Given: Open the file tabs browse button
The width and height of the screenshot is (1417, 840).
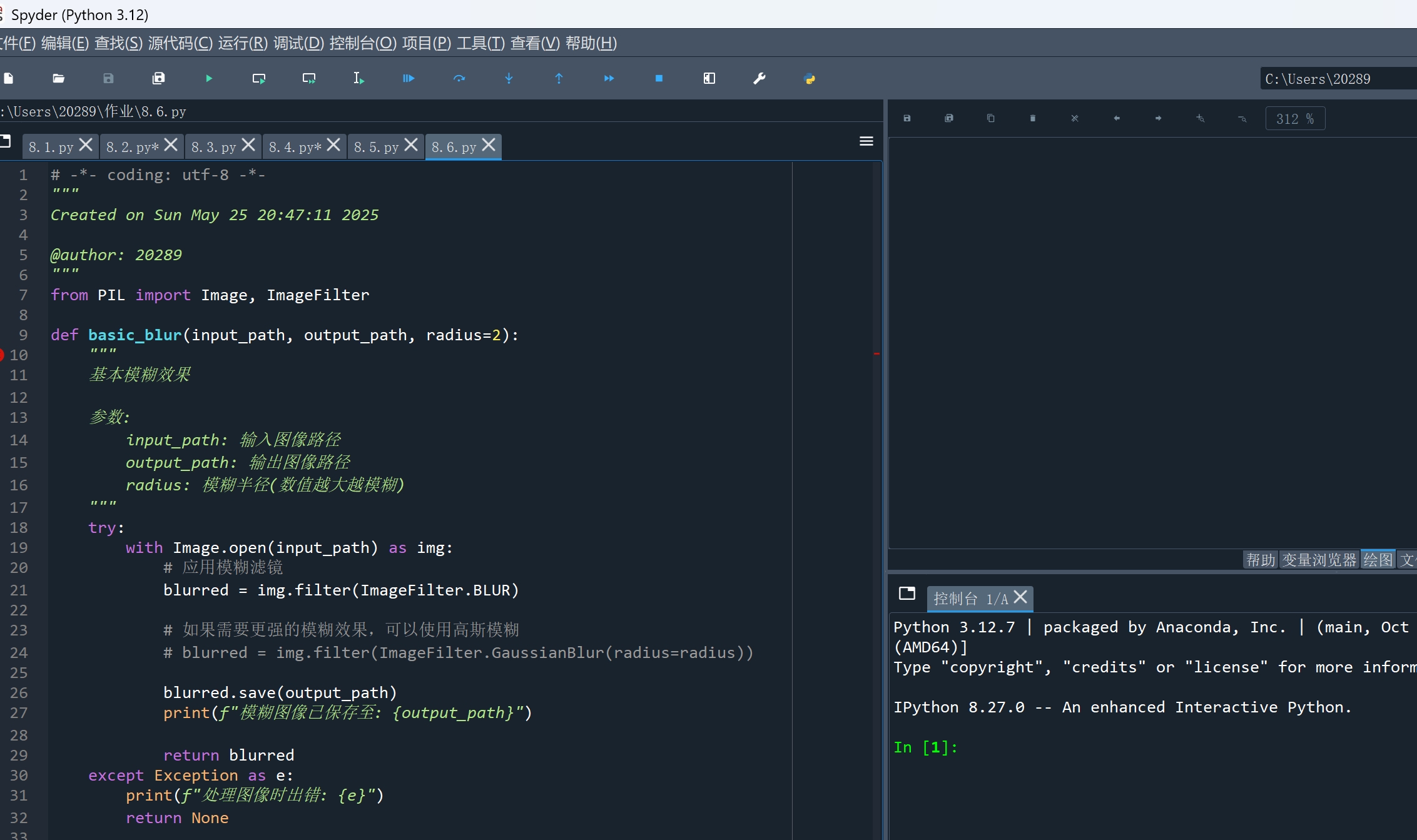Looking at the screenshot, I should (6, 141).
